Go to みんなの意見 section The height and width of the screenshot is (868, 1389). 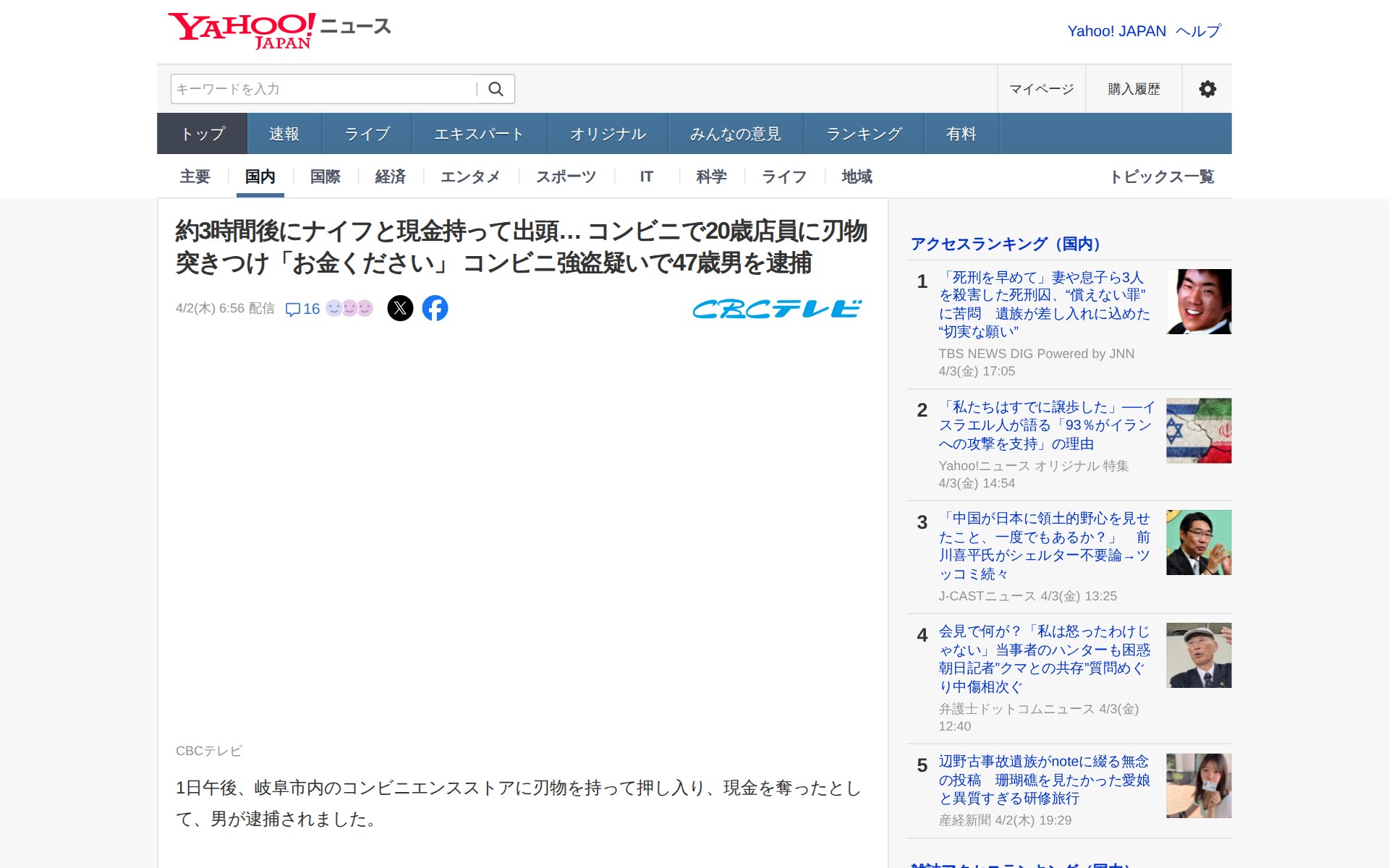coord(735,134)
